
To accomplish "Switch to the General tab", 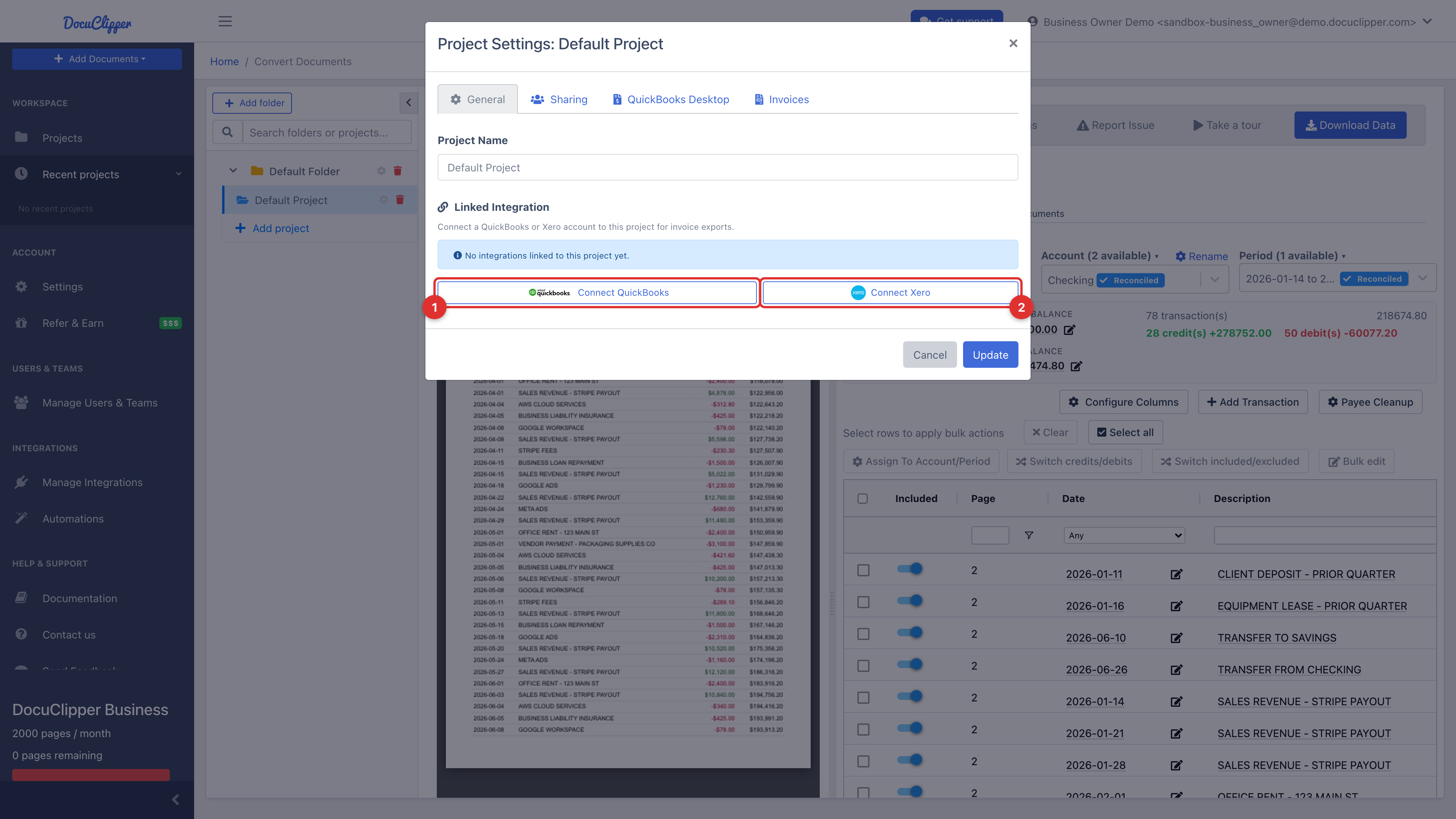I will pyautogui.click(x=478, y=99).
